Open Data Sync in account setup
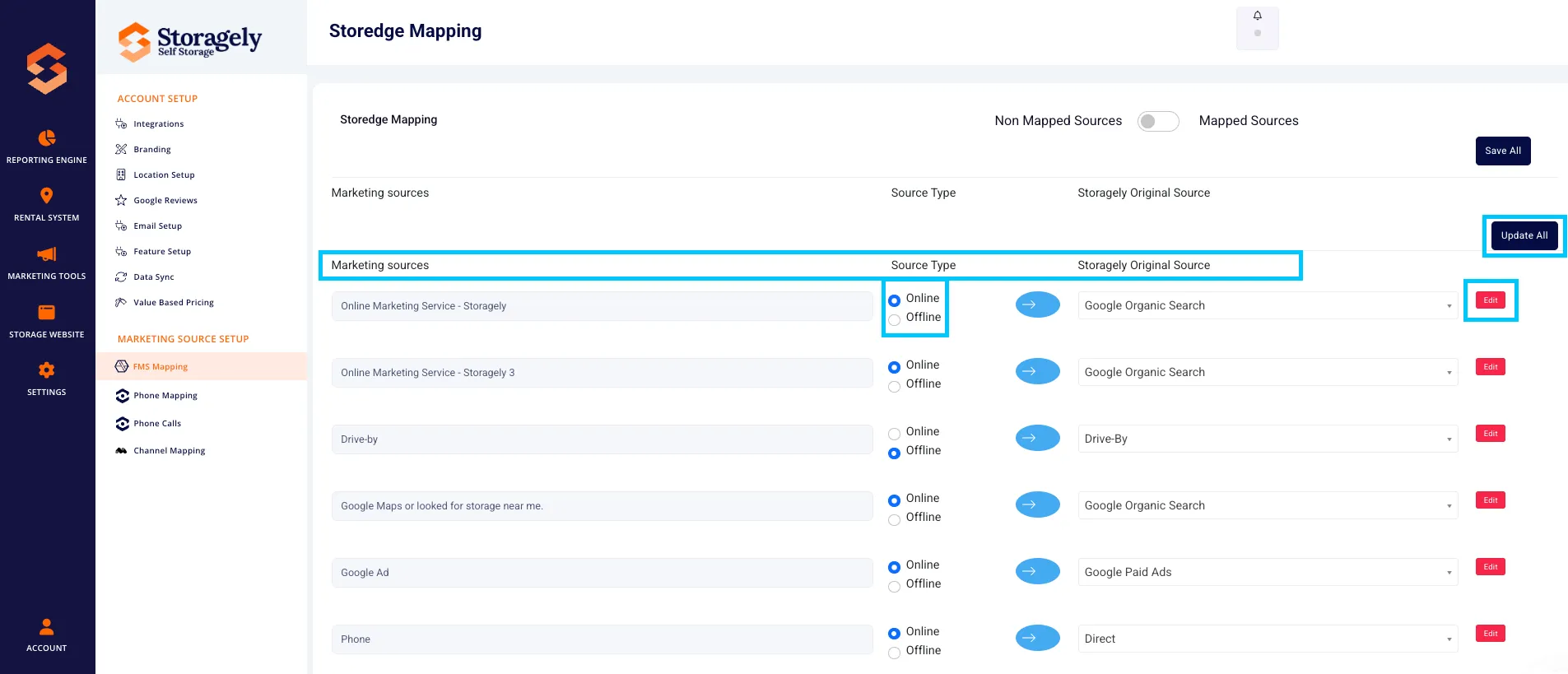Screen dimensions: 1568x674 pyautogui.click(x=154, y=277)
